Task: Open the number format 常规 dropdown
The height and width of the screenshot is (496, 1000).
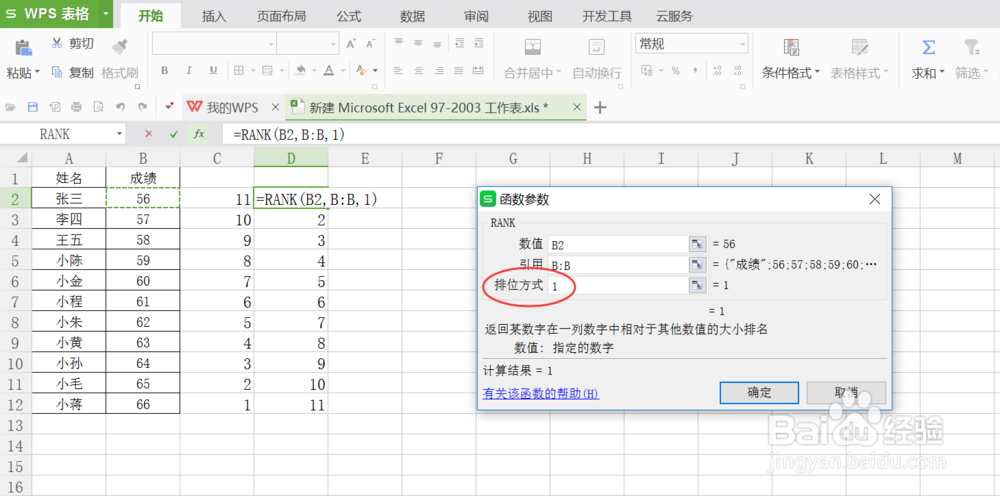Action: (742, 44)
